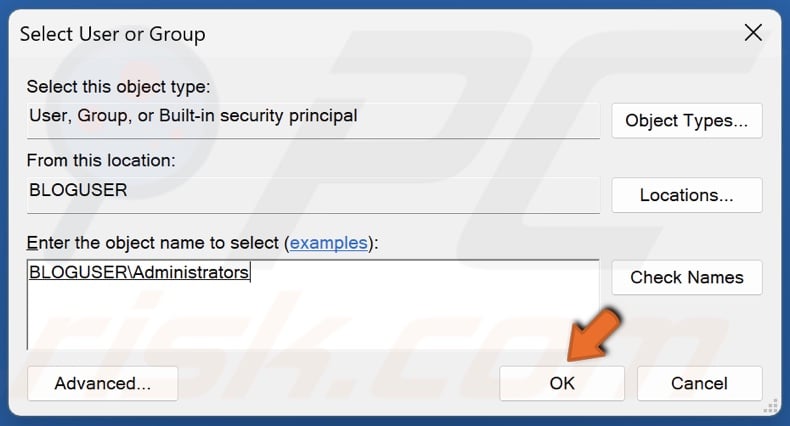
Task: Confirm the selection with OK
Action: [561, 383]
